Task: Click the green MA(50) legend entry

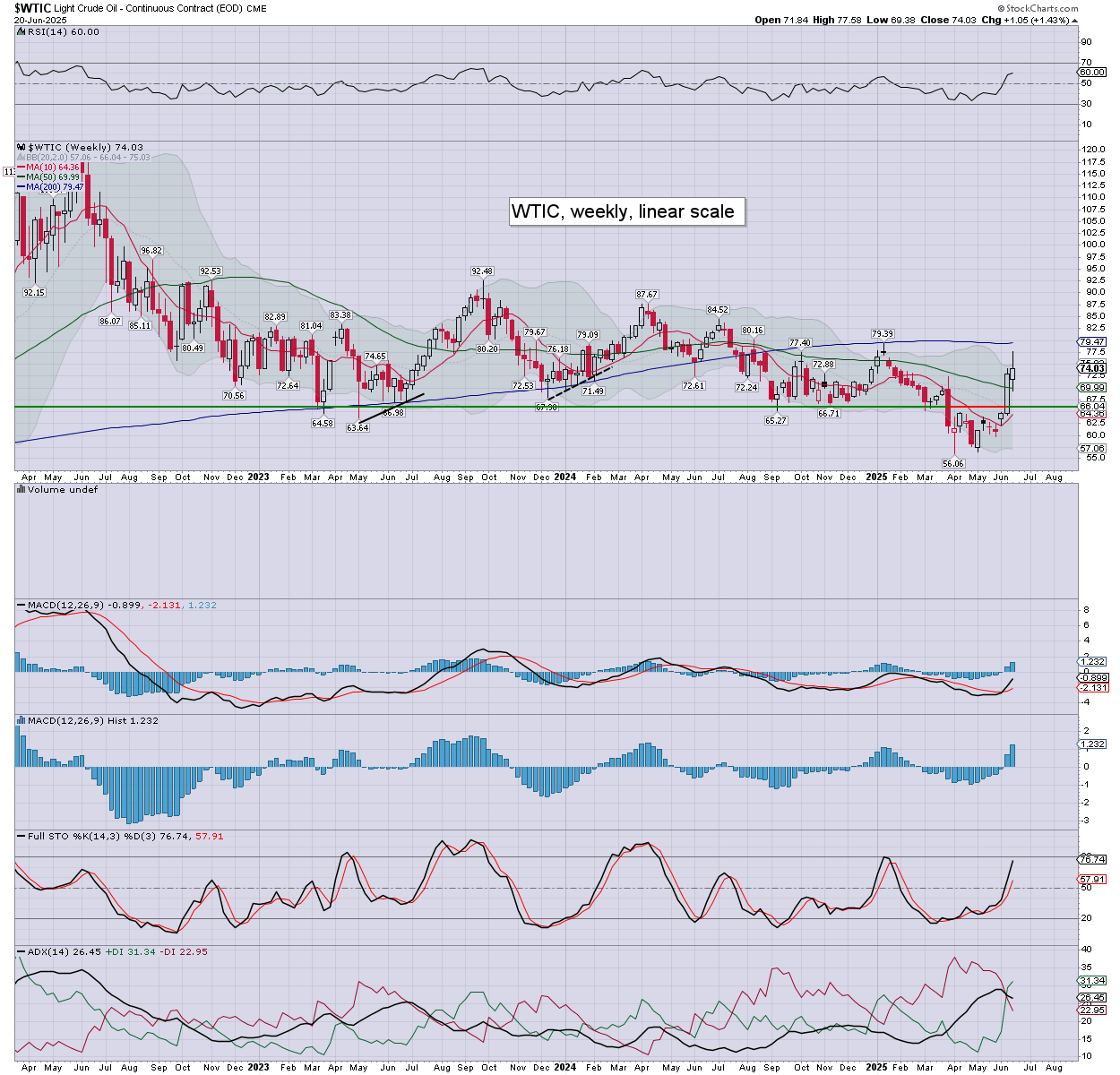Action: (54, 177)
